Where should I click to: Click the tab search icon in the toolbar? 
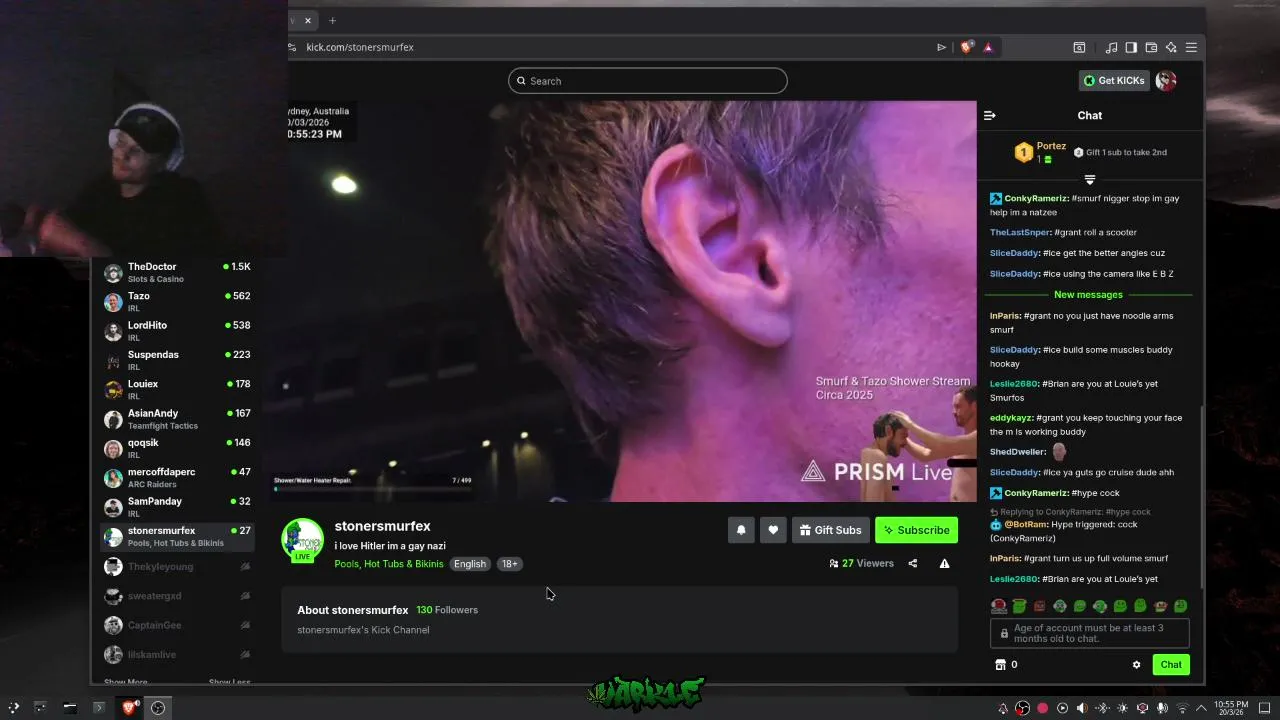1079,47
